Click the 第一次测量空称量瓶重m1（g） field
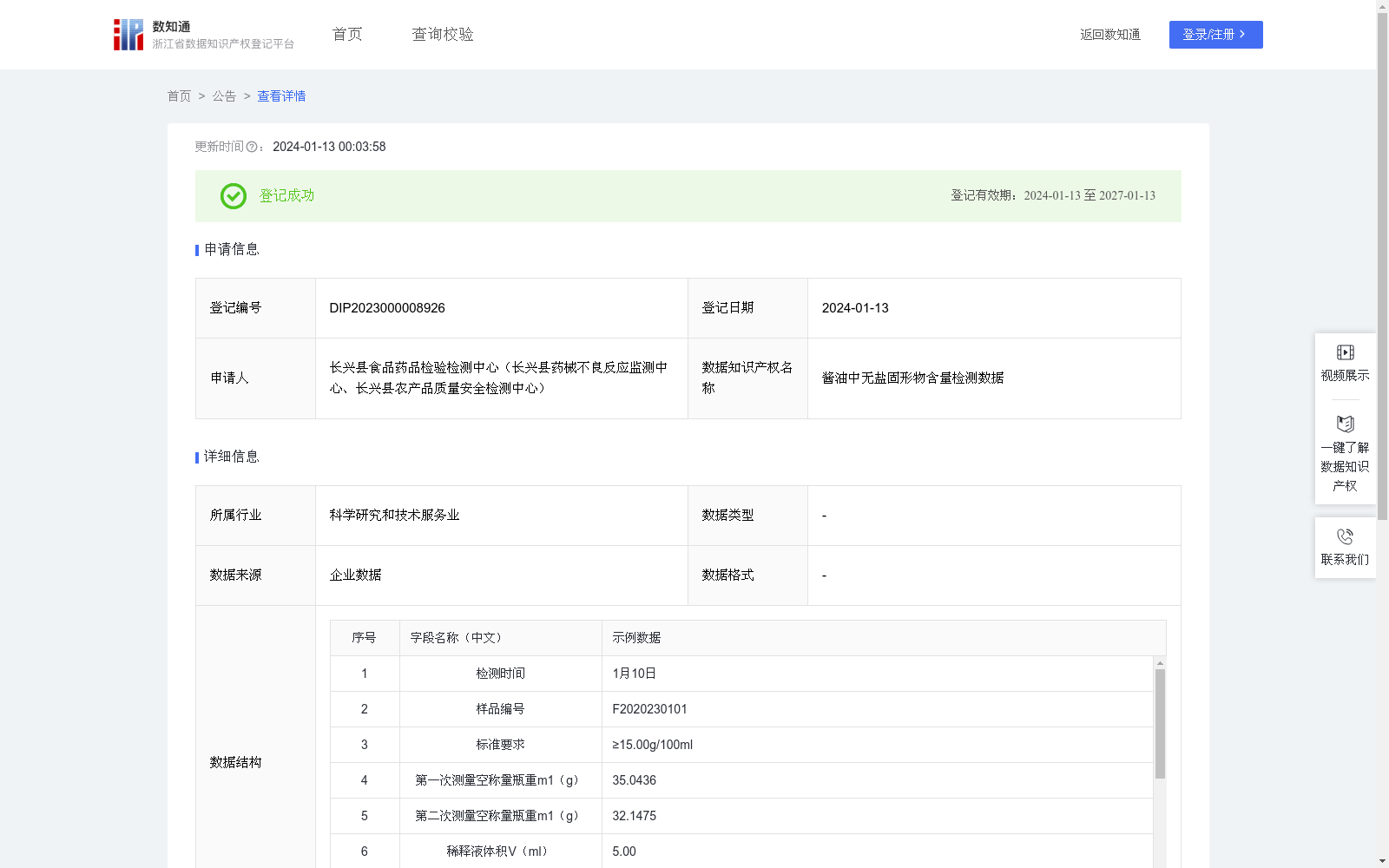 point(500,780)
